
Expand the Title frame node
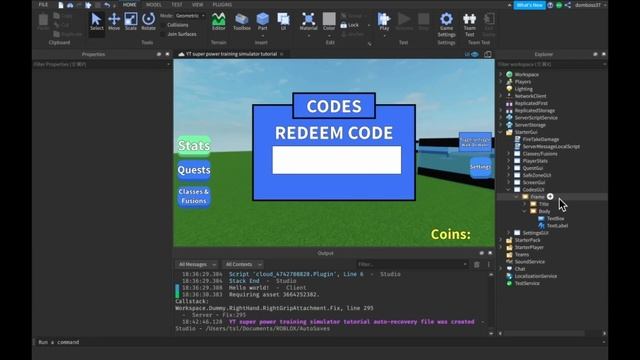click(525, 204)
